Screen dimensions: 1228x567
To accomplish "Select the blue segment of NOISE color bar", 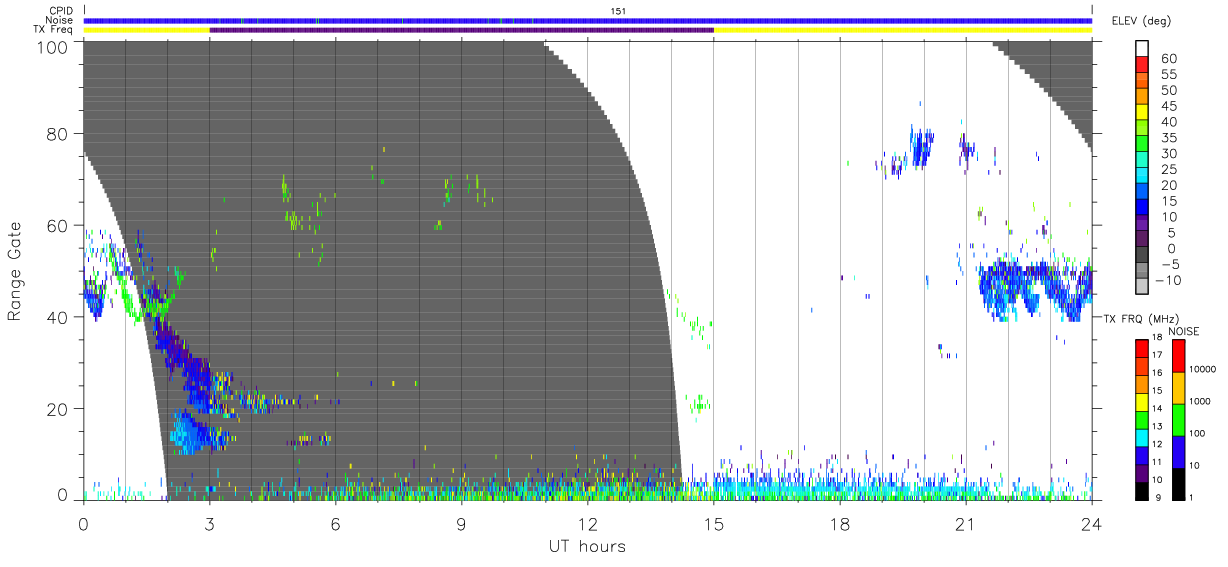I will click(1179, 452).
